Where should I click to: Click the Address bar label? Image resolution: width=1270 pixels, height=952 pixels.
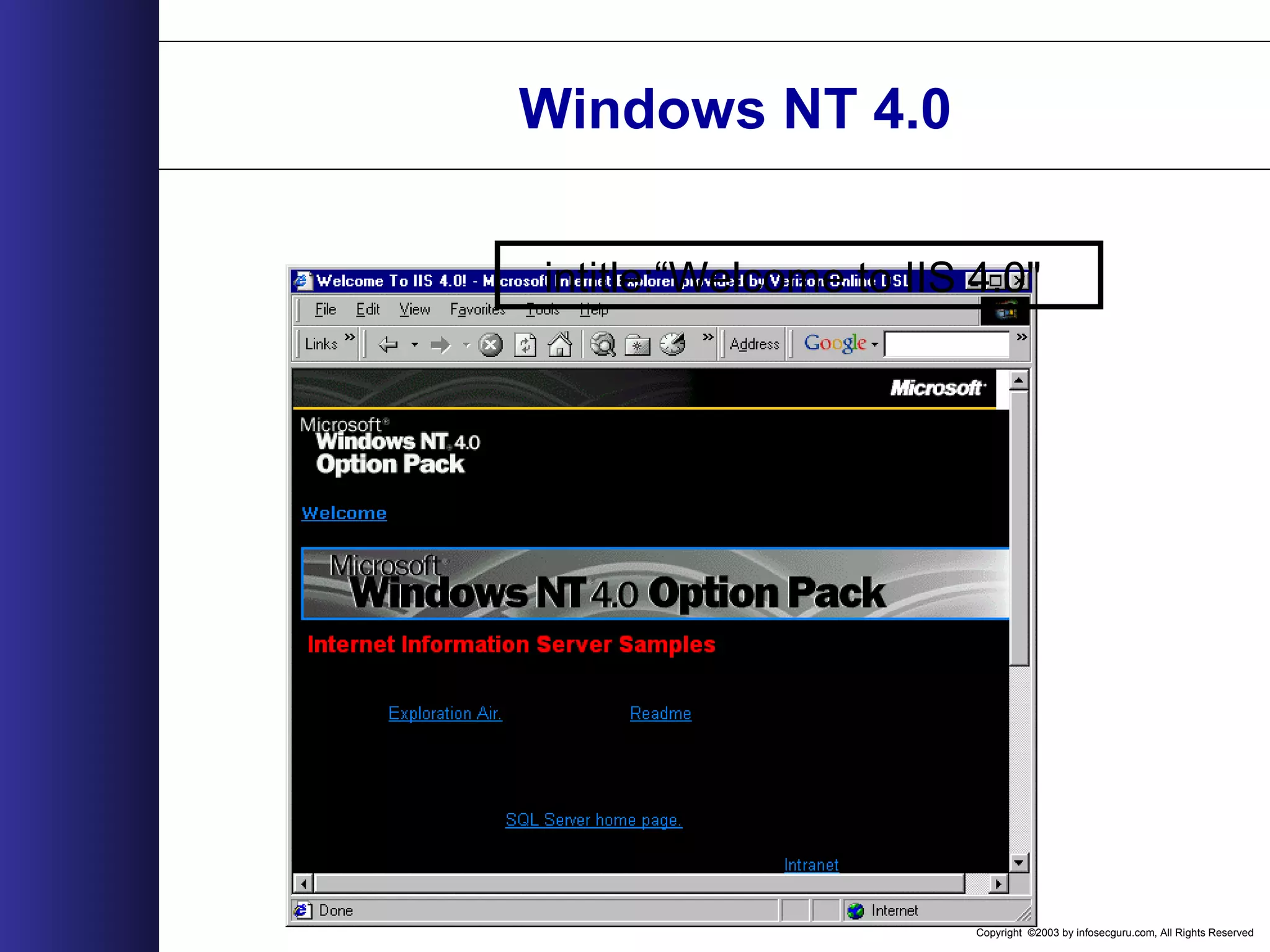click(754, 344)
